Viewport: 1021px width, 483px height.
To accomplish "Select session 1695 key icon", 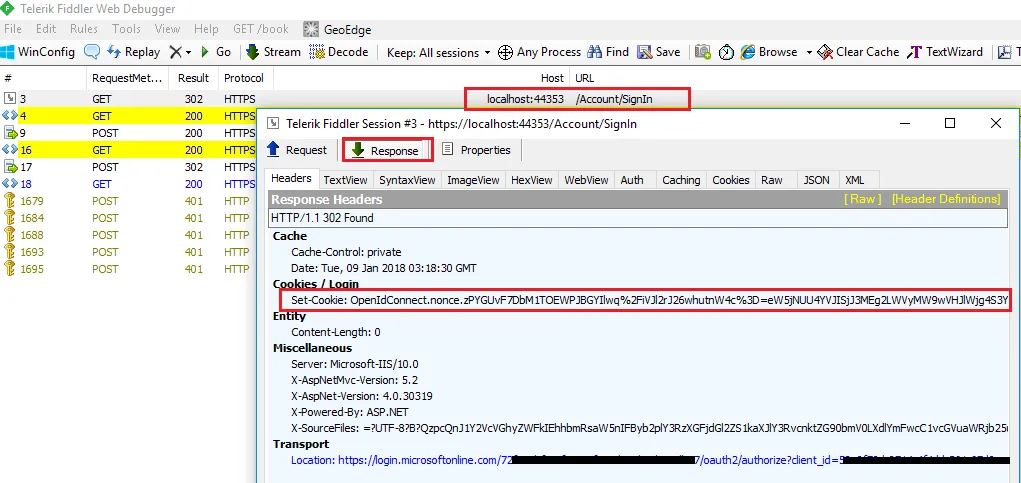I will click(x=9, y=268).
